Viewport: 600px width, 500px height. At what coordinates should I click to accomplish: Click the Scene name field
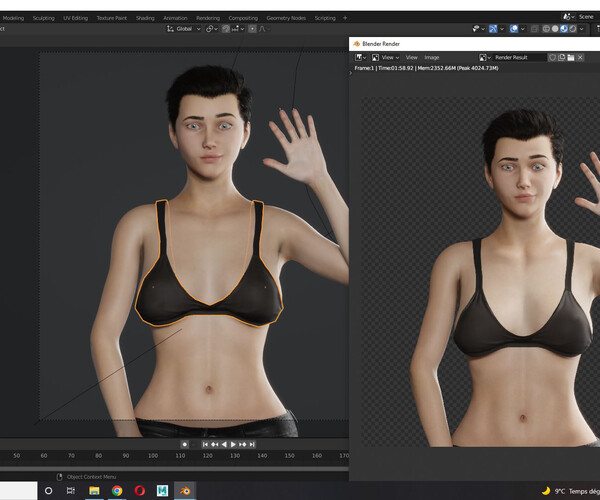pos(588,17)
